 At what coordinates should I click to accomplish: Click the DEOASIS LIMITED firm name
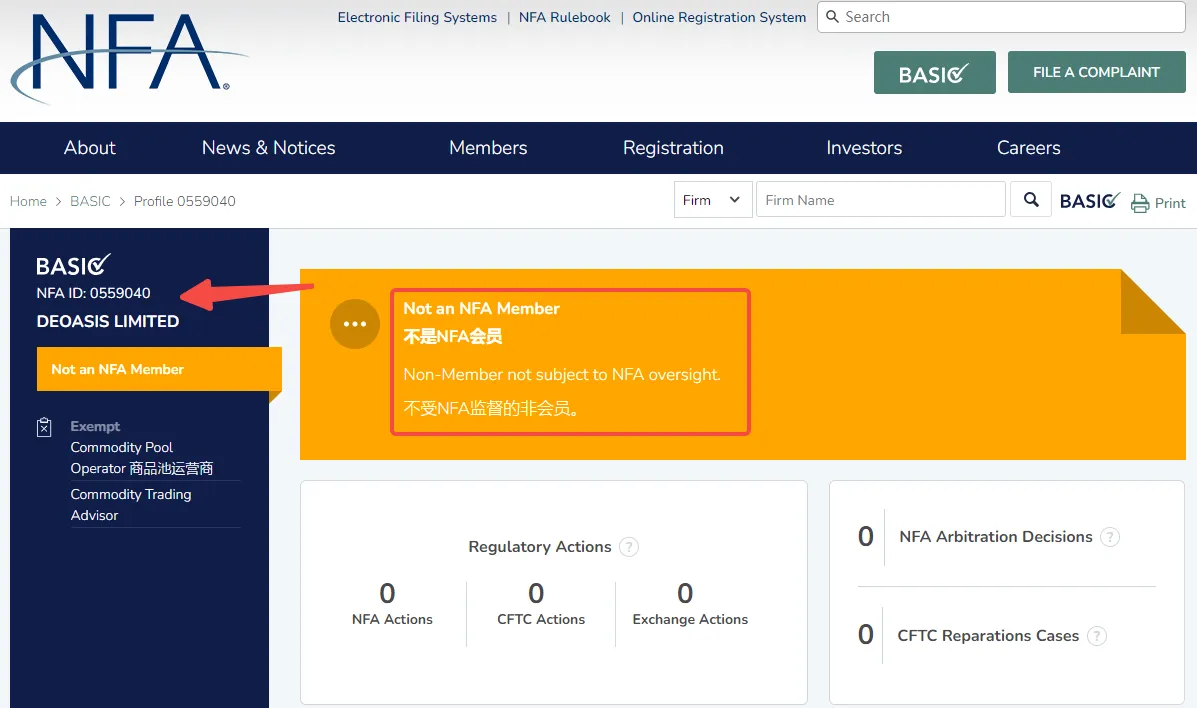pyautogui.click(x=108, y=322)
